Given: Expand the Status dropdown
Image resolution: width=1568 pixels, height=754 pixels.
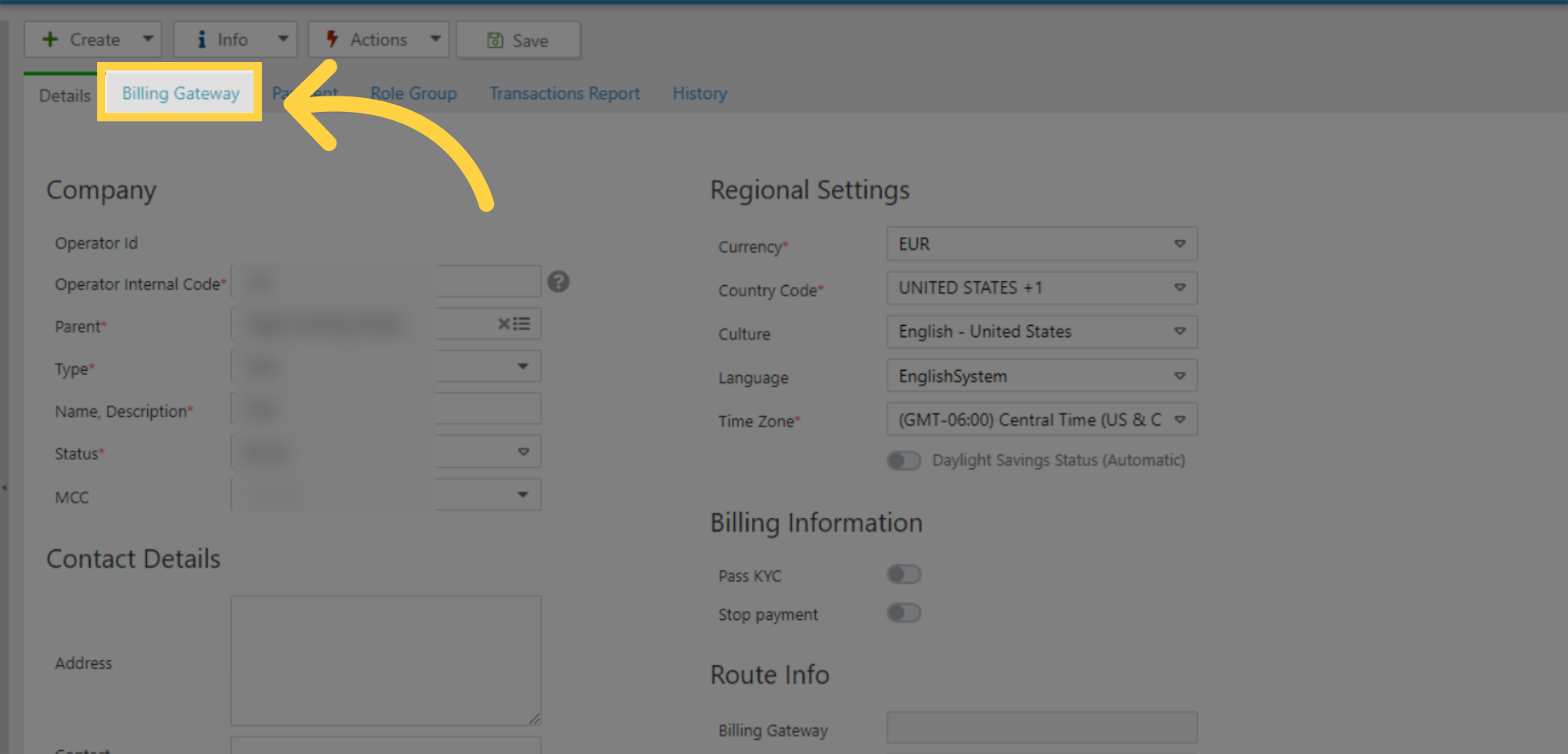Looking at the screenshot, I should tap(523, 452).
